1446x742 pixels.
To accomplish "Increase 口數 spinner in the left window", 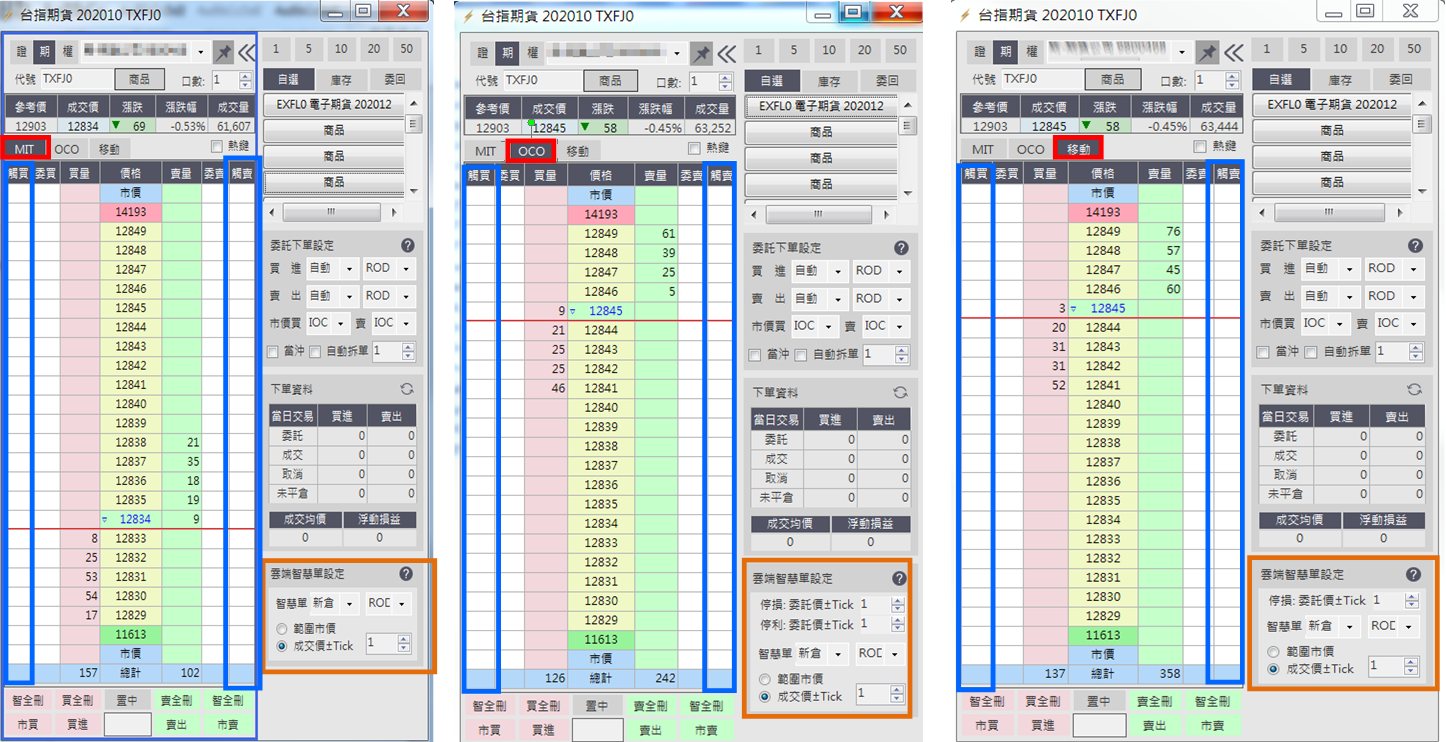I will click(x=246, y=76).
